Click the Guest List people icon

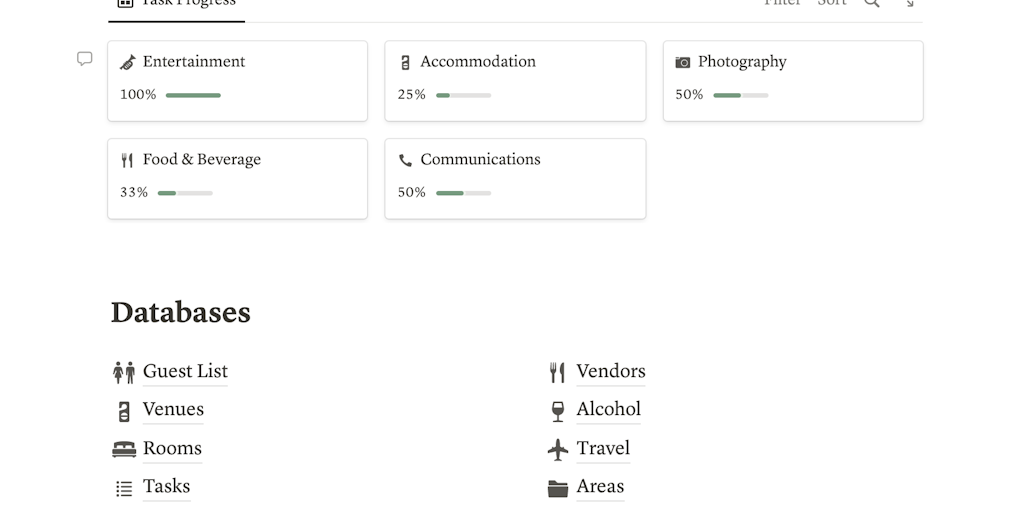(124, 372)
